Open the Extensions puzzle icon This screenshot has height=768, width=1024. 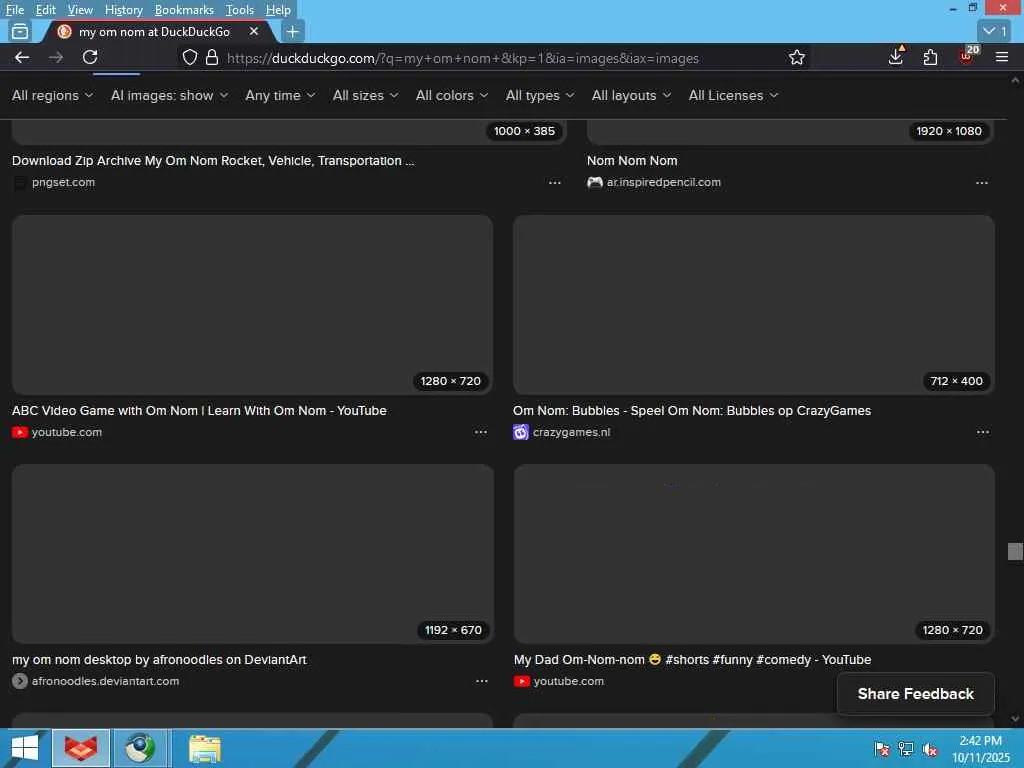click(x=931, y=57)
